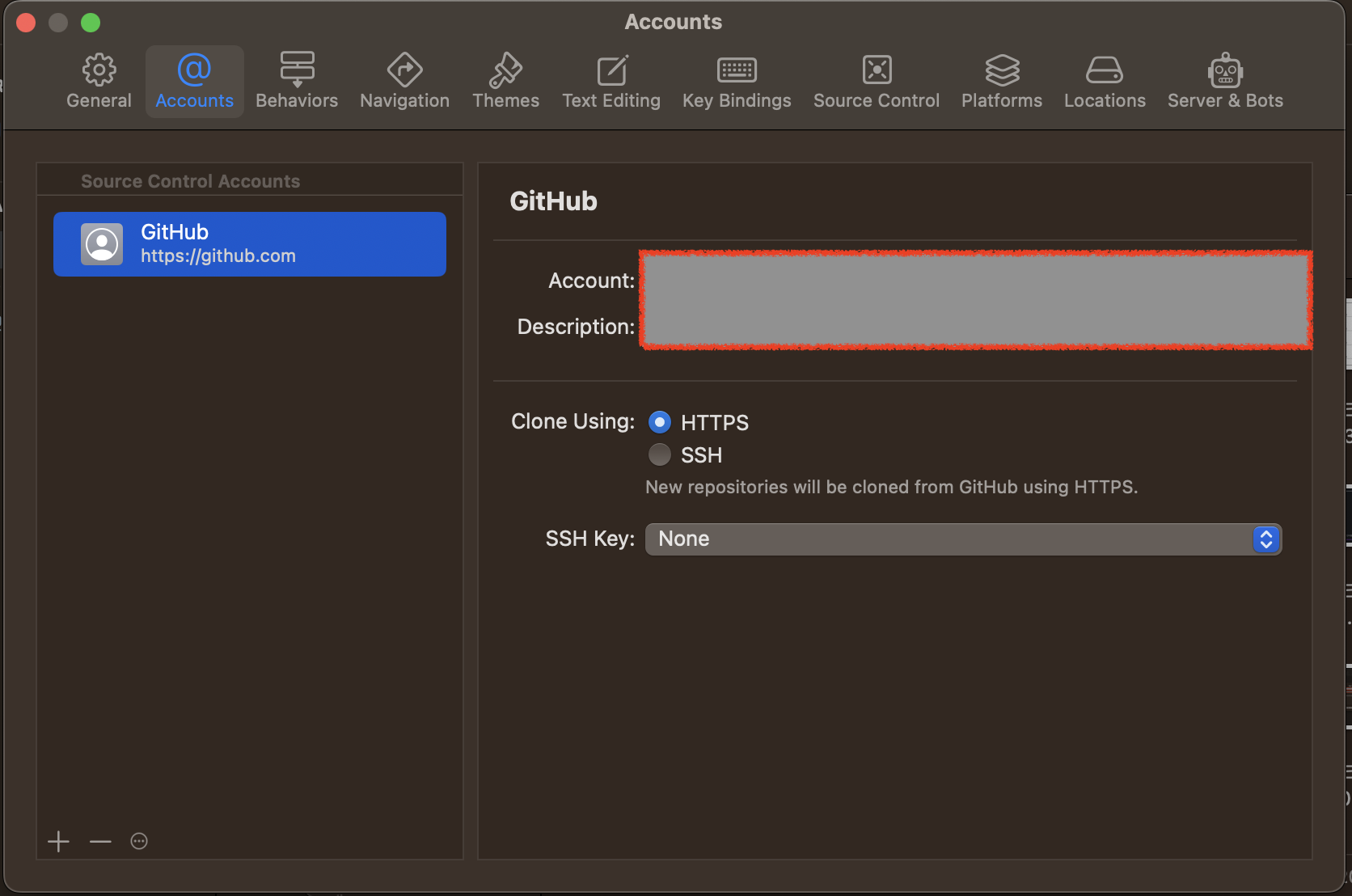
Task: Show the Locations preferences tab
Action: [1105, 81]
